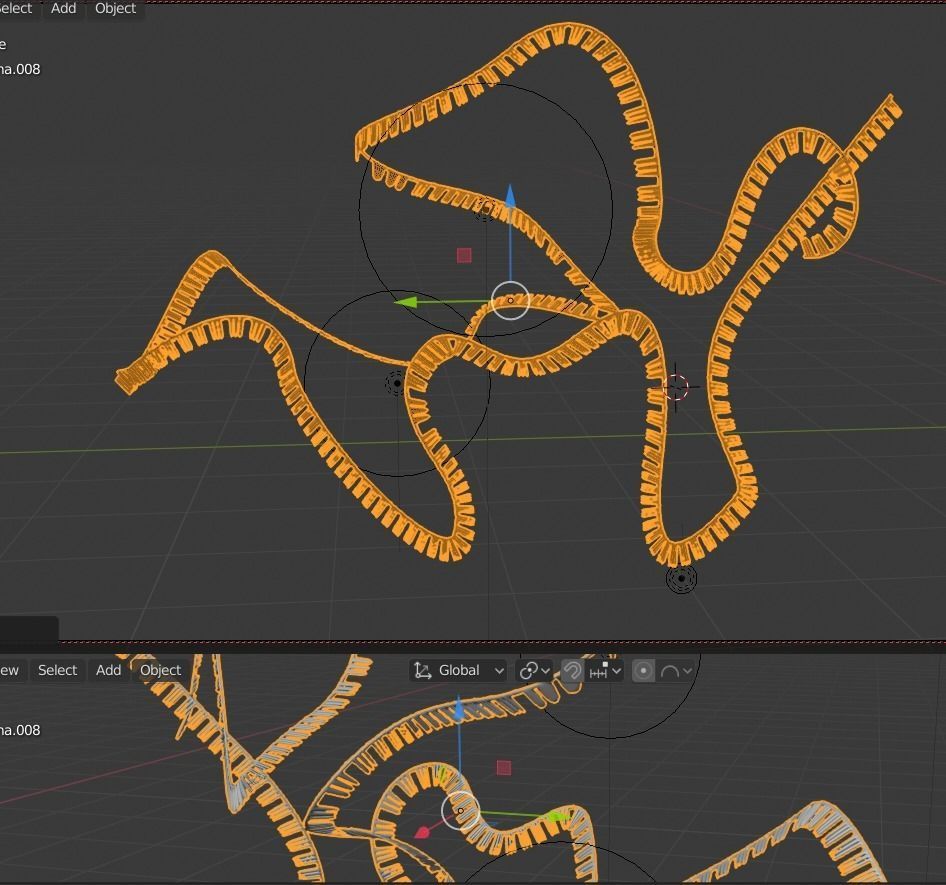Toggle proportional editing button
Screen dimensions: 946x885
tap(643, 671)
